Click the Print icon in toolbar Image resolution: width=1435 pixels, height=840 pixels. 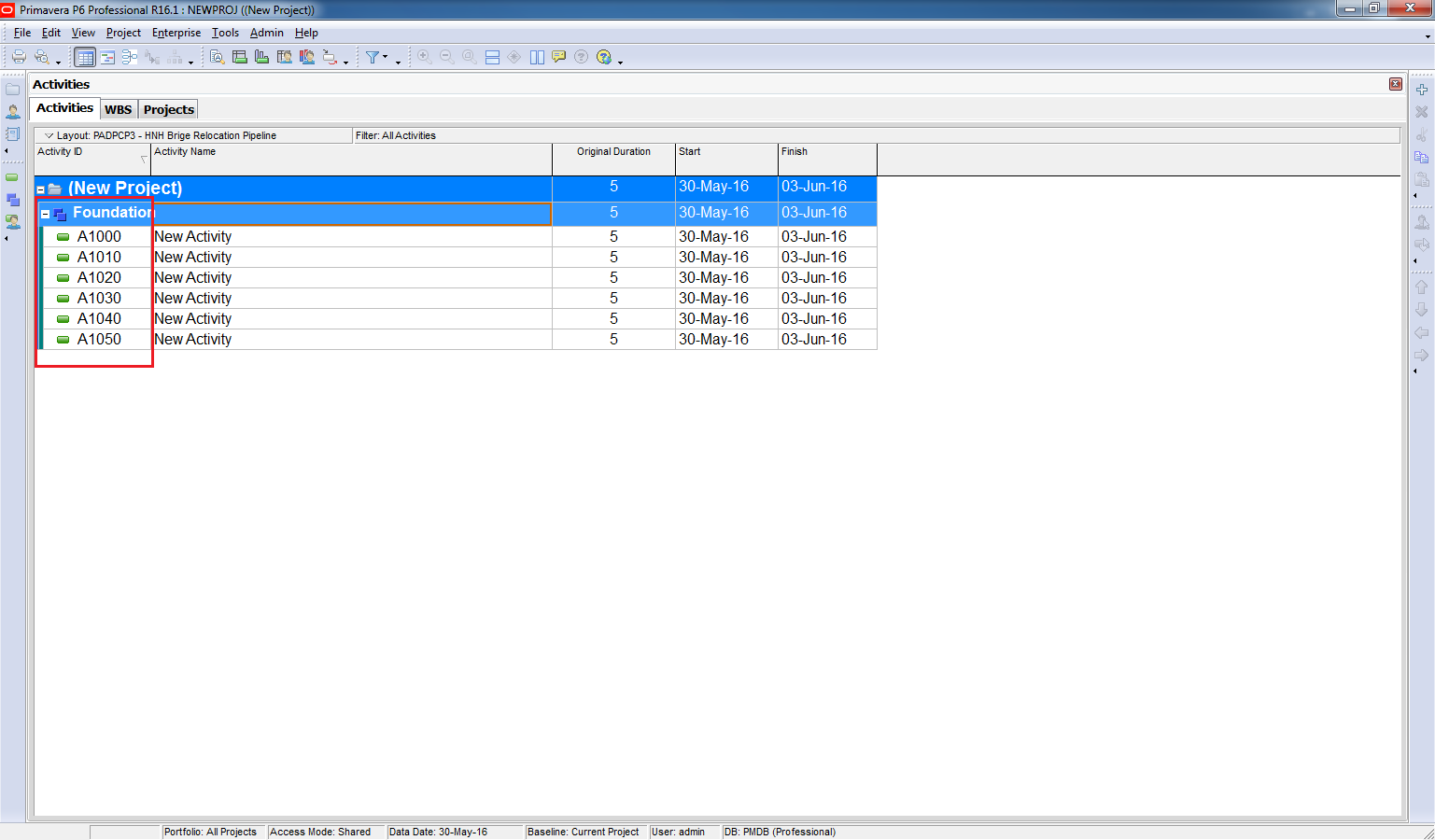pos(19,57)
